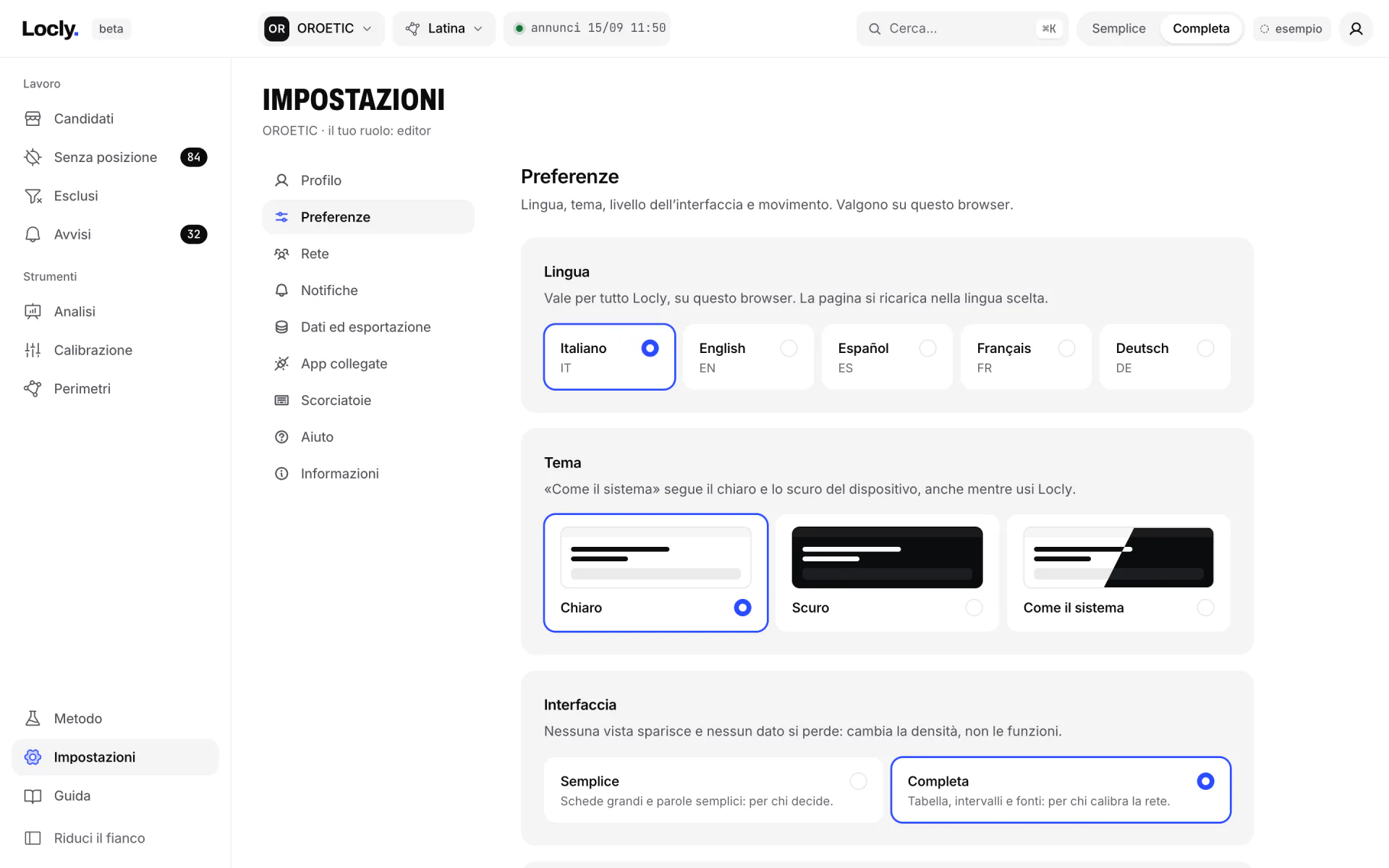Click the Metodo flask icon
This screenshot has height=868, width=1389.
point(33,718)
